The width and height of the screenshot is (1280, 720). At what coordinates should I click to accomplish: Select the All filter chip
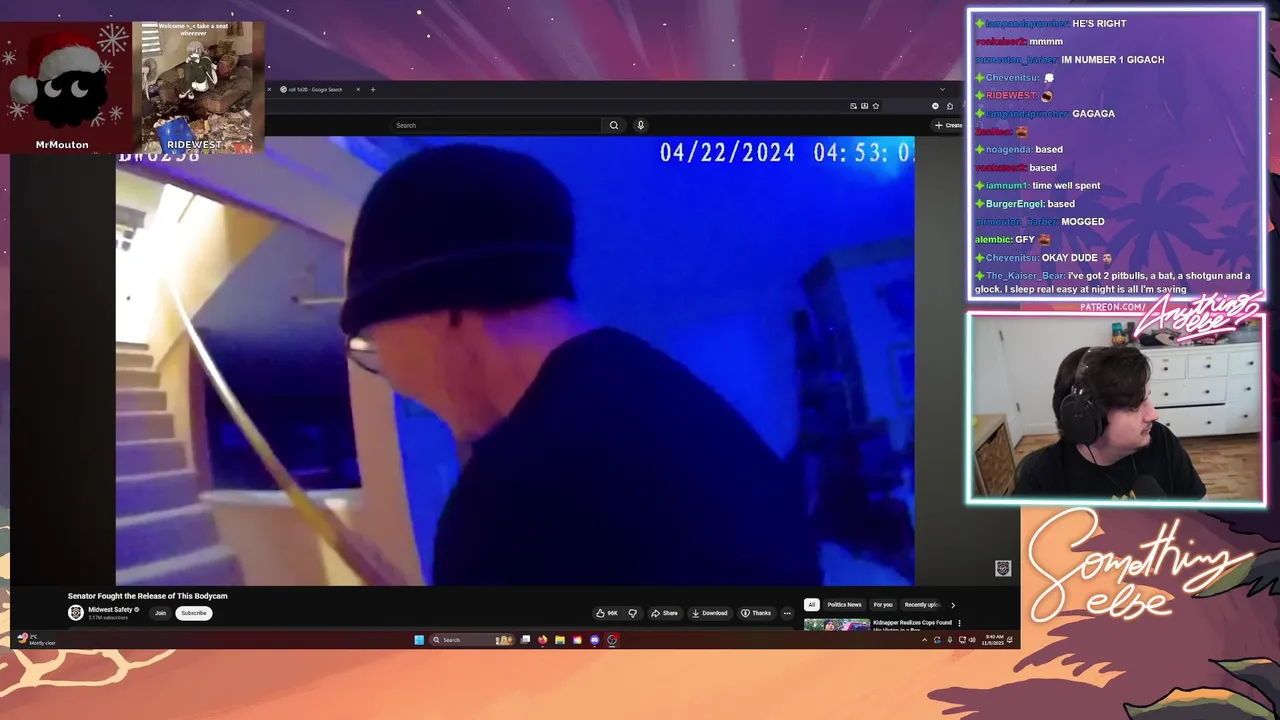(811, 604)
